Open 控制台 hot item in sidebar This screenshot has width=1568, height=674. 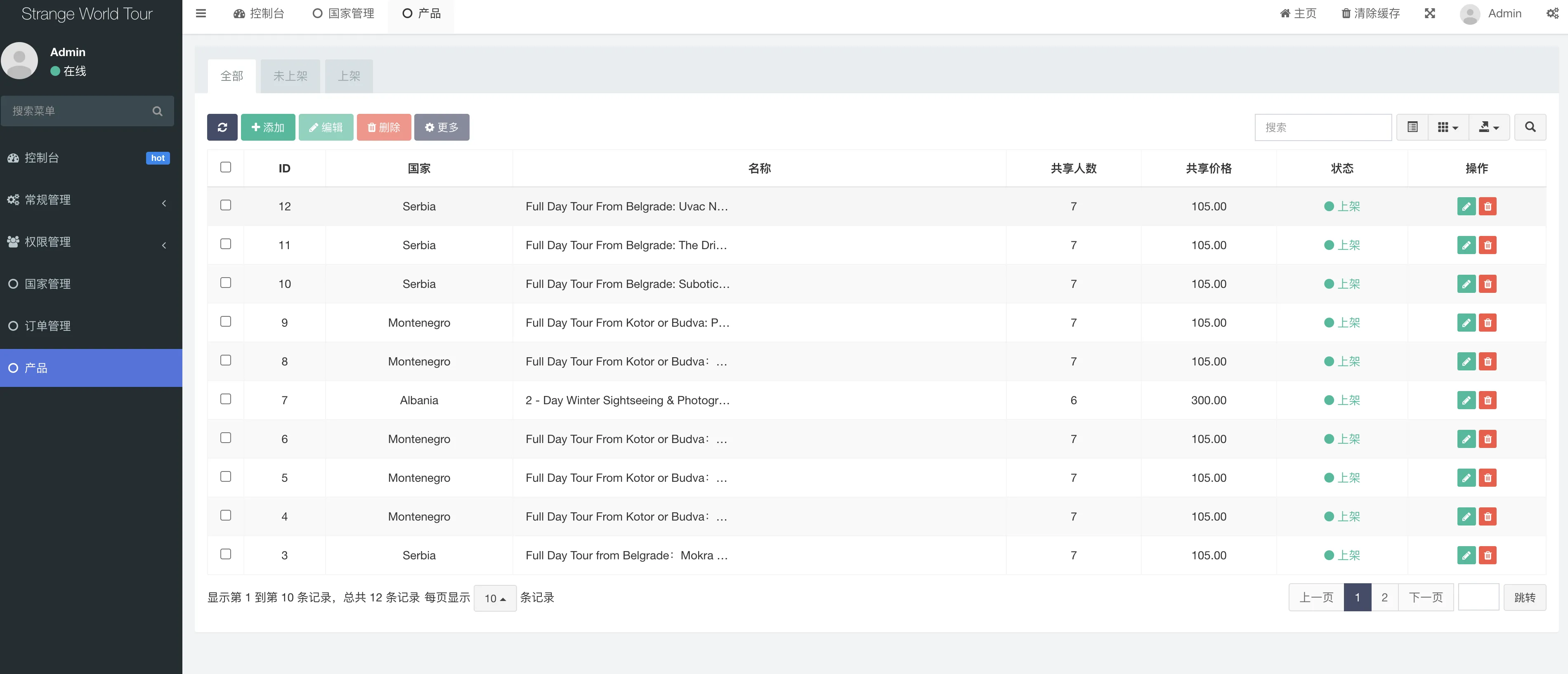pos(91,158)
